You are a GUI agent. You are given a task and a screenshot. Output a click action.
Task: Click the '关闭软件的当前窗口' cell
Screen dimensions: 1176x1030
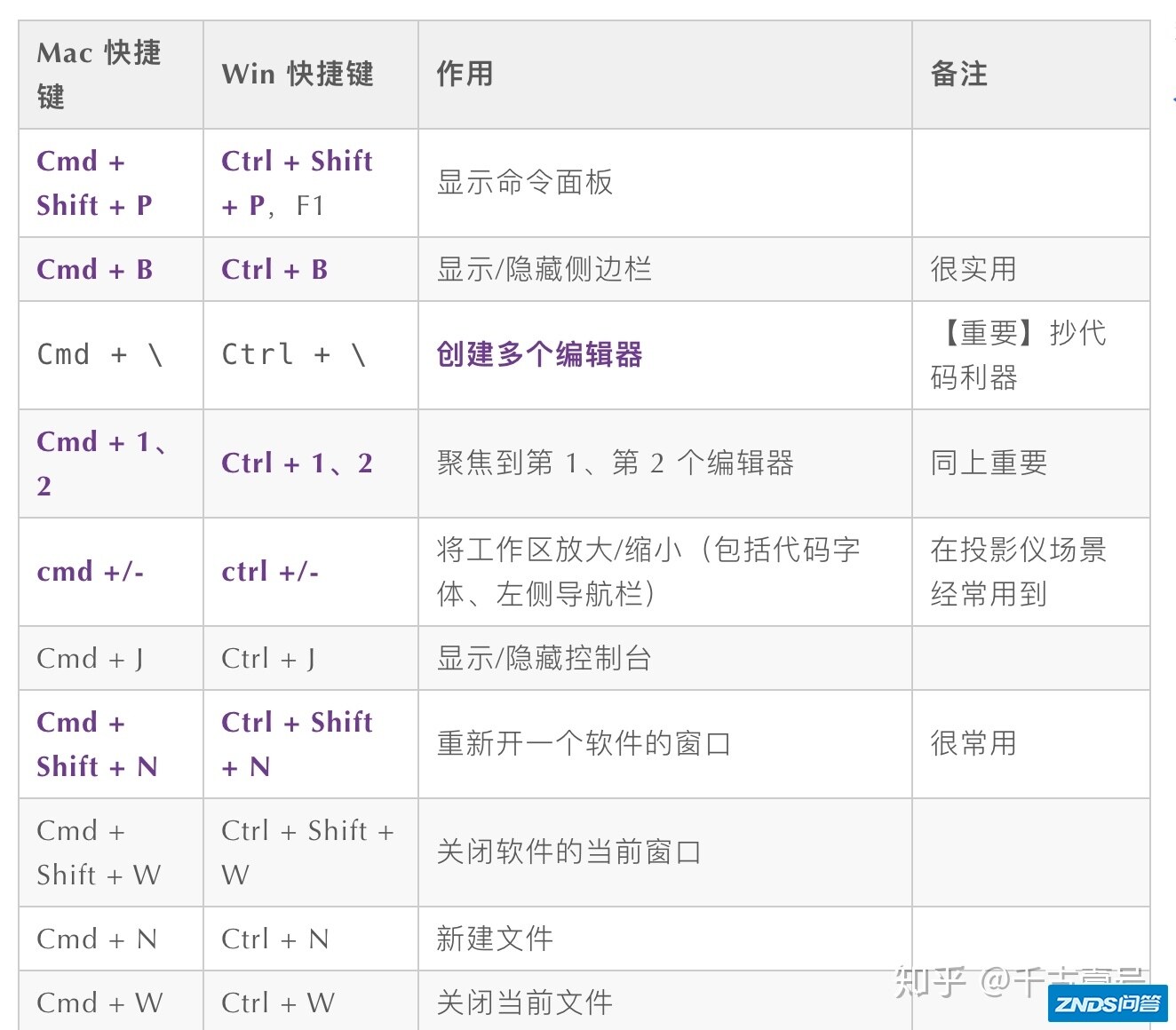click(665, 852)
